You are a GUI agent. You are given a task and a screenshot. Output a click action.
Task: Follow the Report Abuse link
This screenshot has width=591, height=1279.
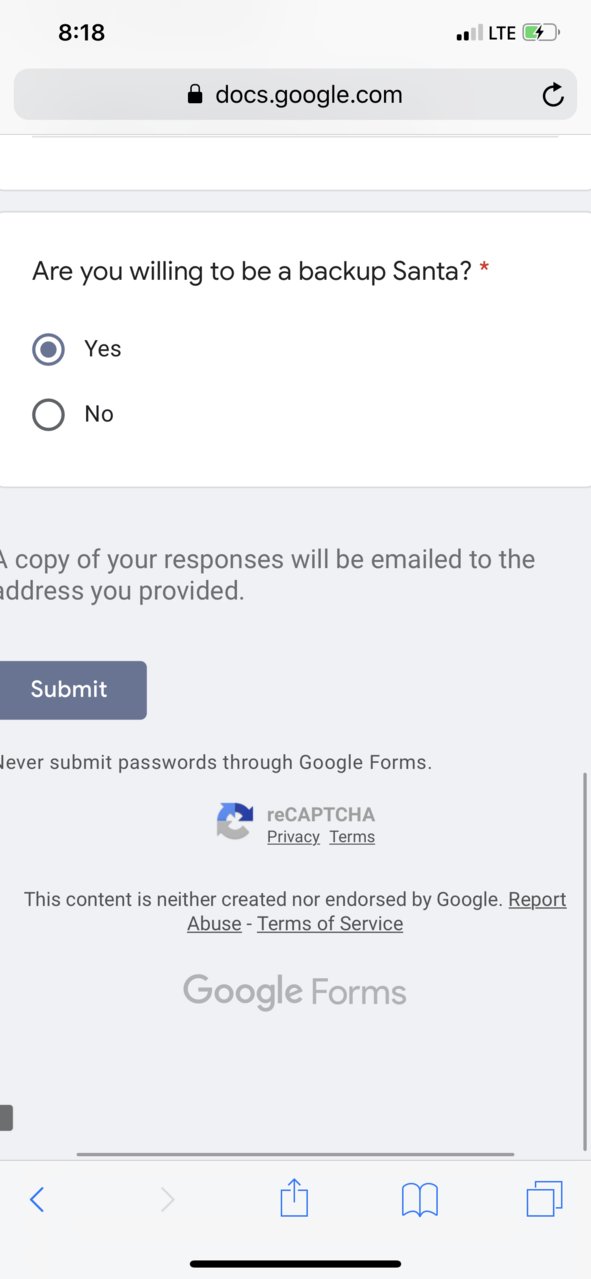(x=377, y=911)
